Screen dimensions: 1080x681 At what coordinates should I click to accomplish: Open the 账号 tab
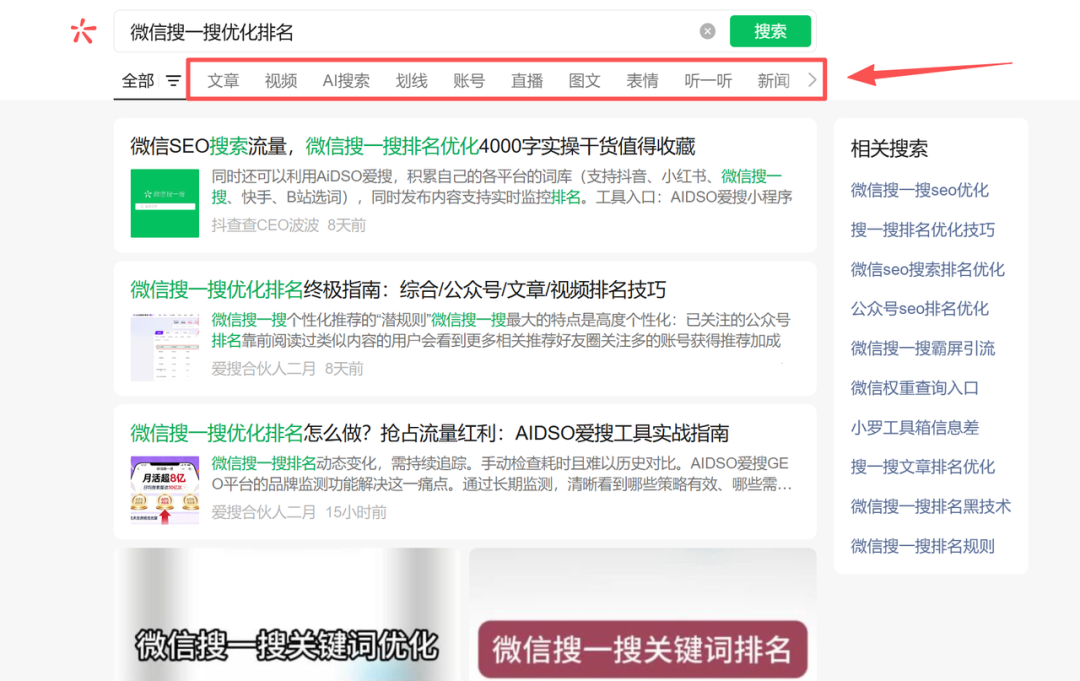pyautogui.click(x=469, y=81)
